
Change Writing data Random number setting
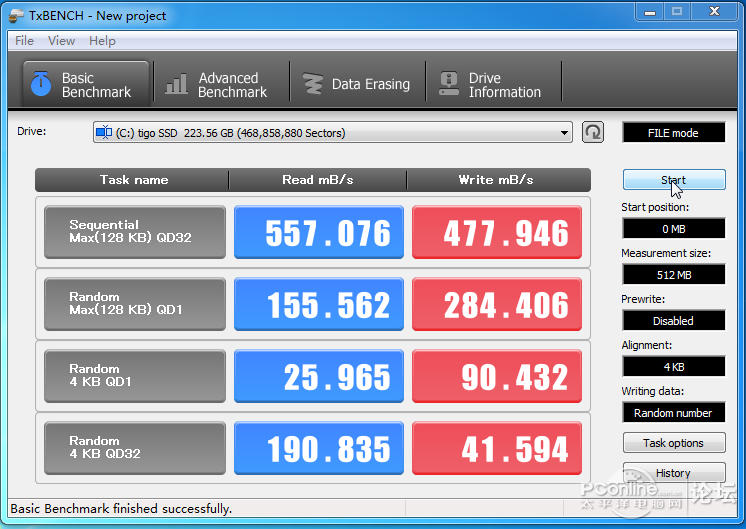pyautogui.click(x=674, y=413)
